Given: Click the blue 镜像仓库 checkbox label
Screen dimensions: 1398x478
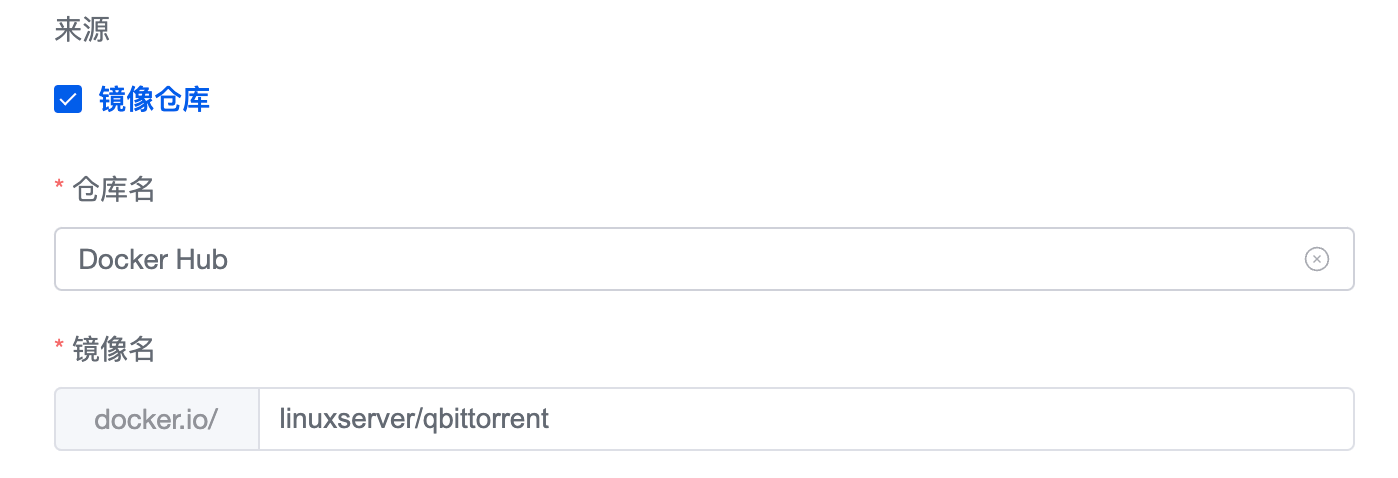Looking at the screenshot, I should pyautogui.click(x=154, y=100).
